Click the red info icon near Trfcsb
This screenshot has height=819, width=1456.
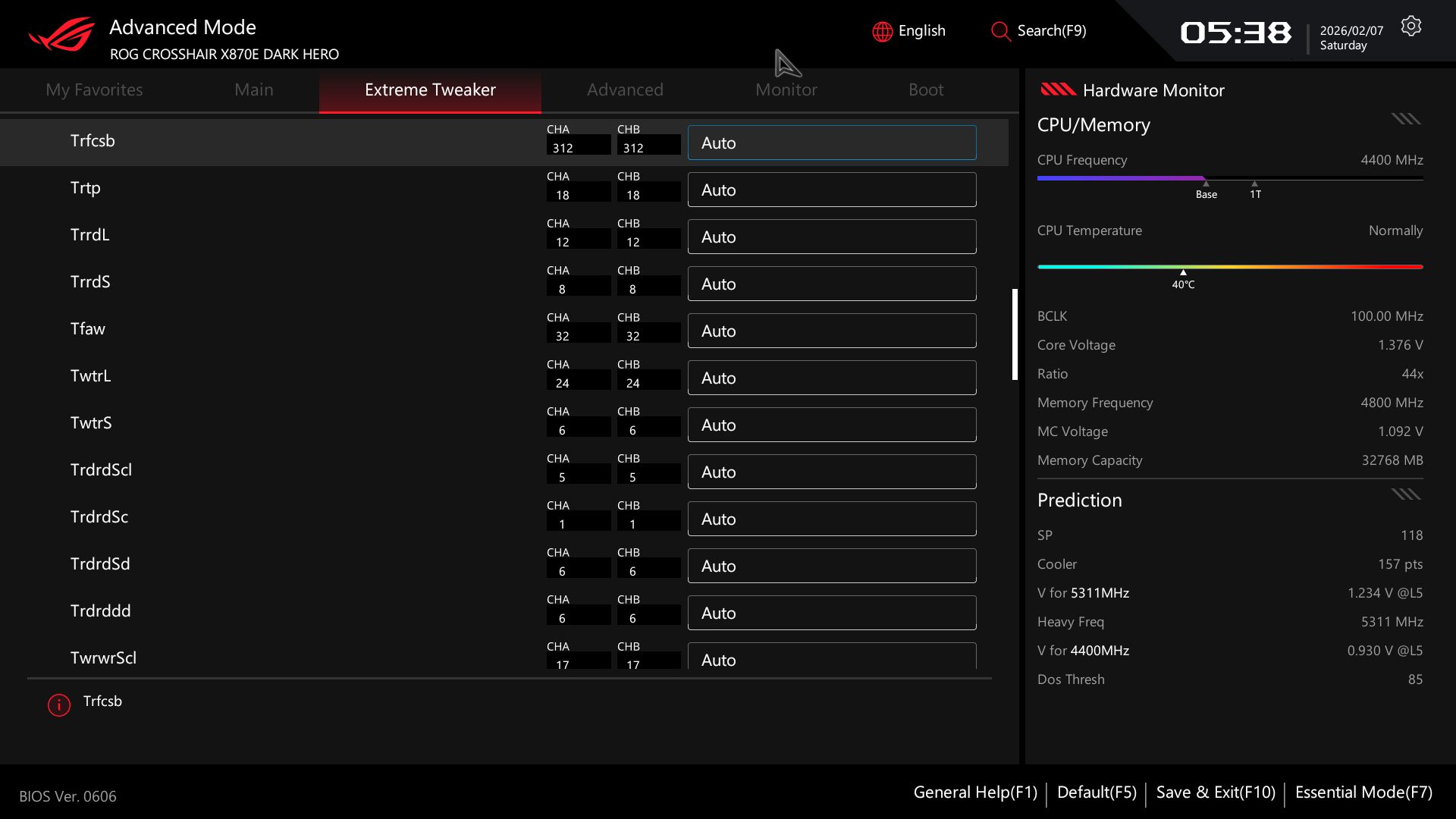pyautogui.click(x=59, y=704)
